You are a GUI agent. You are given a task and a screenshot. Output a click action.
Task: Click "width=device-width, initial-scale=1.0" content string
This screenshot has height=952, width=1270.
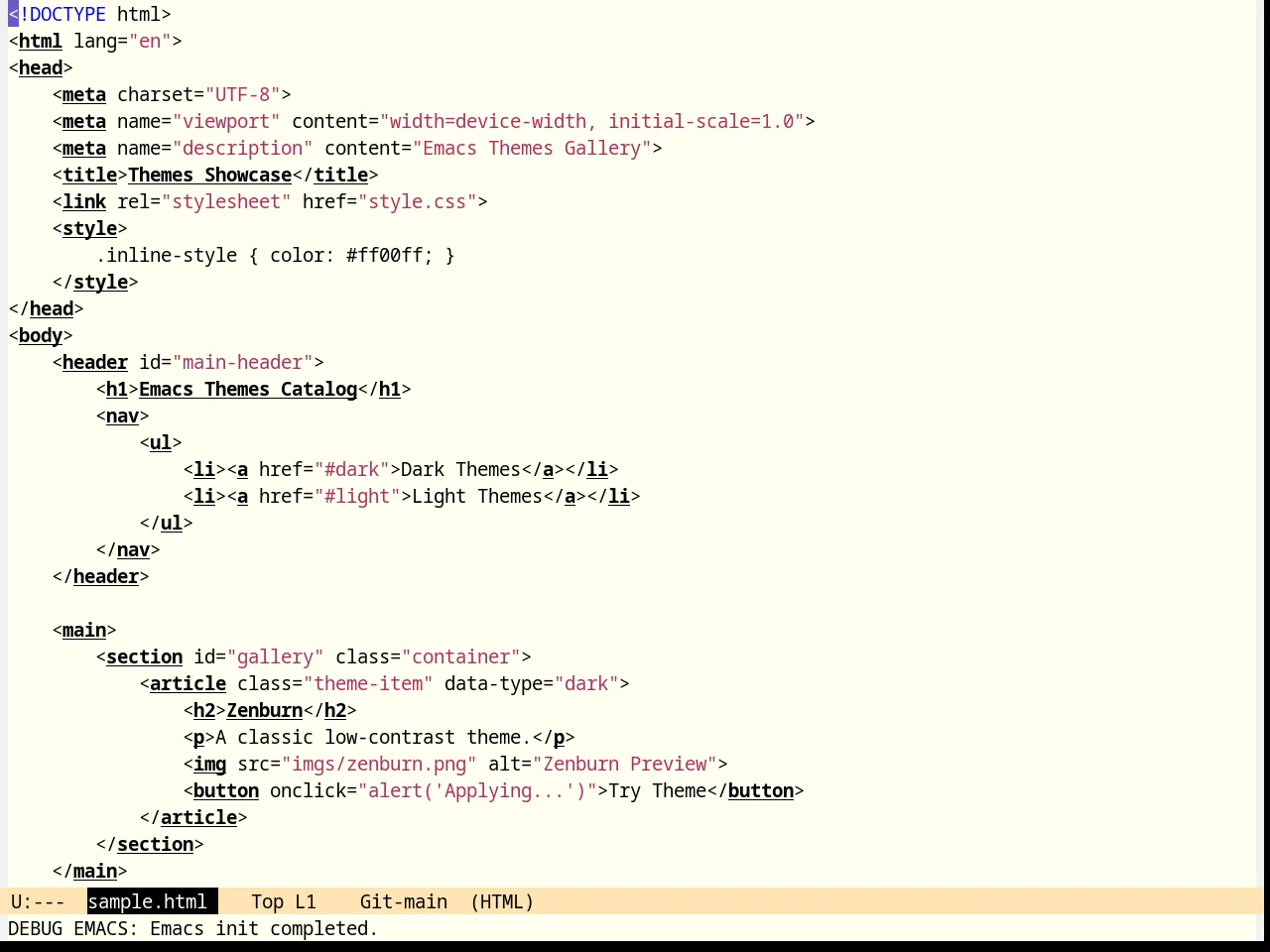[591, 121]
